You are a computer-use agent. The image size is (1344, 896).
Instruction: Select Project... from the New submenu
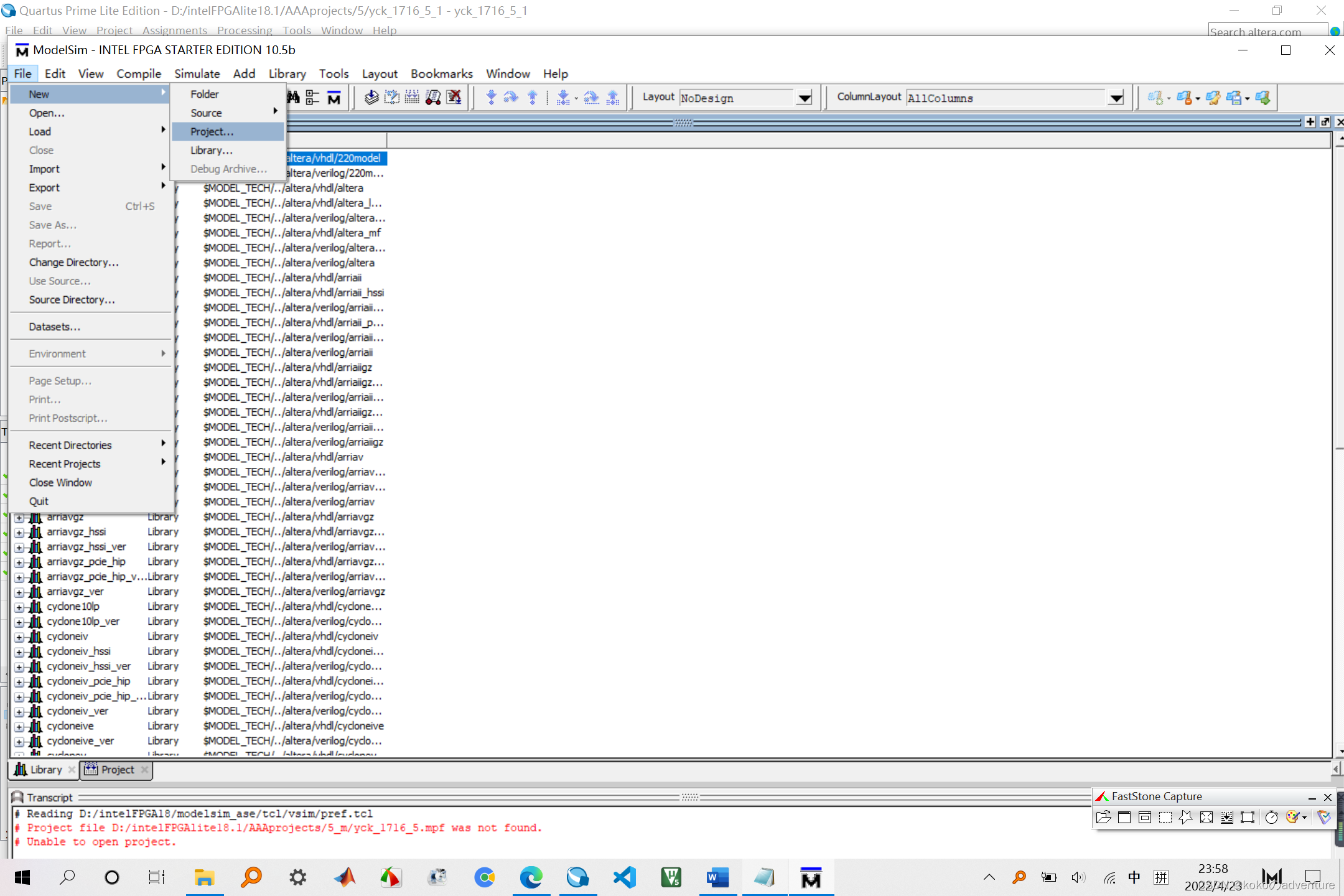228,131
